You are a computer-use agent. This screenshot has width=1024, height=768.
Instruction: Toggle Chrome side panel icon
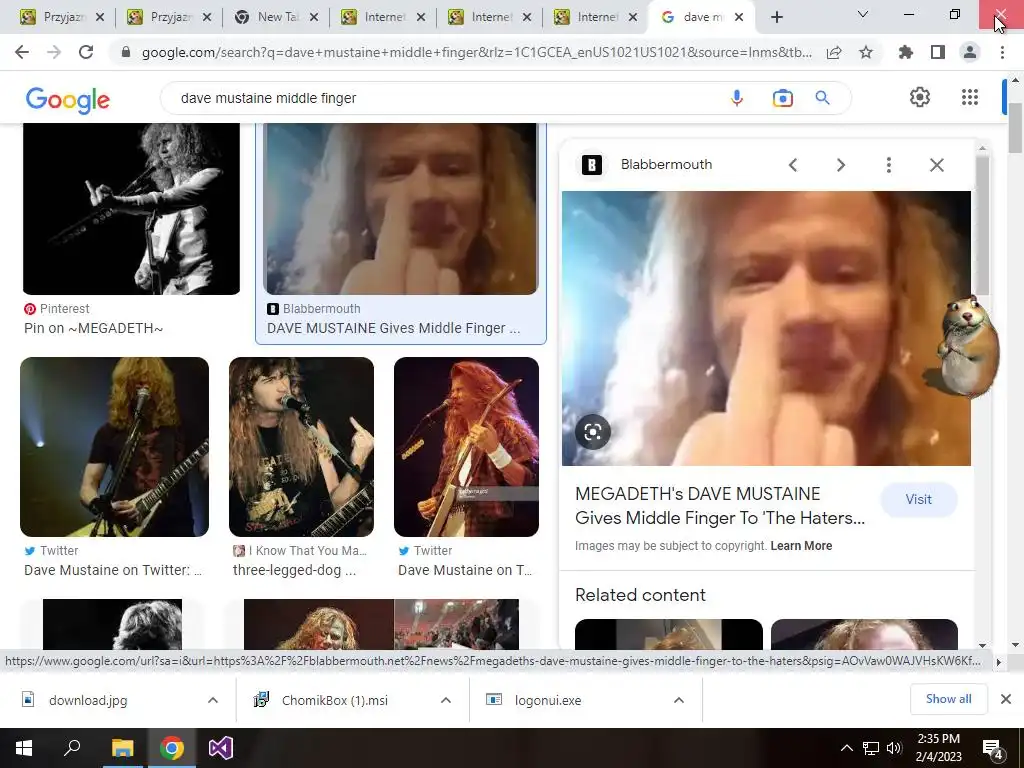coord(938,52)
